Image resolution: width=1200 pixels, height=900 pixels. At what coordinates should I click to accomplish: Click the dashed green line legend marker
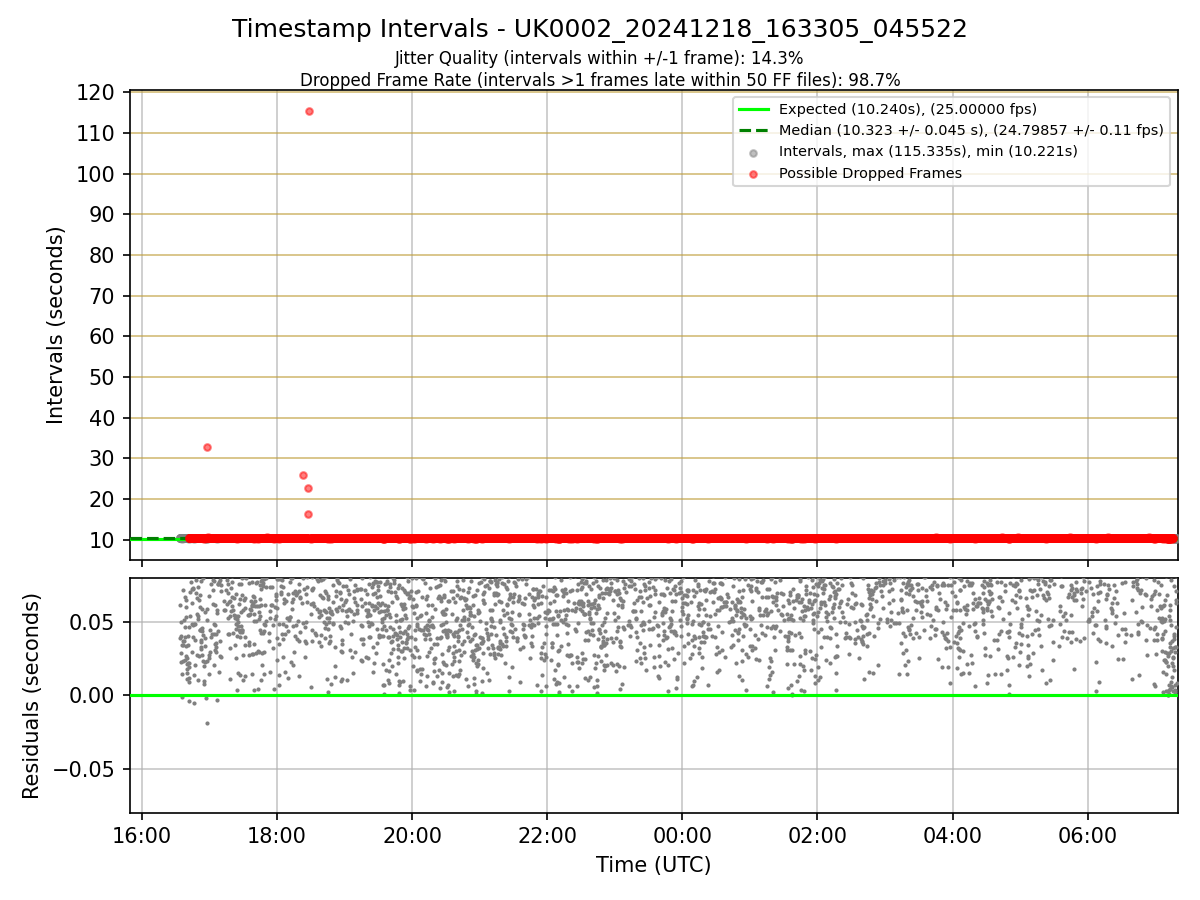tap(754, 130)
